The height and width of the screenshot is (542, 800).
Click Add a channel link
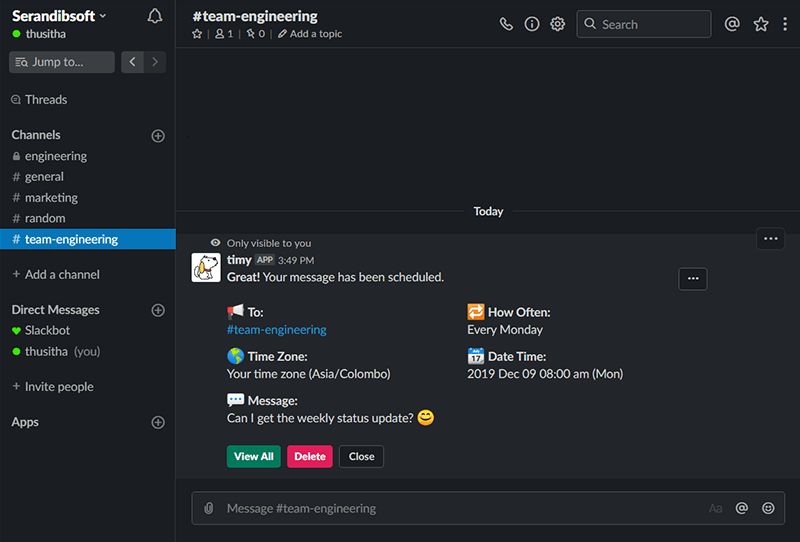[x=56, y=275]
